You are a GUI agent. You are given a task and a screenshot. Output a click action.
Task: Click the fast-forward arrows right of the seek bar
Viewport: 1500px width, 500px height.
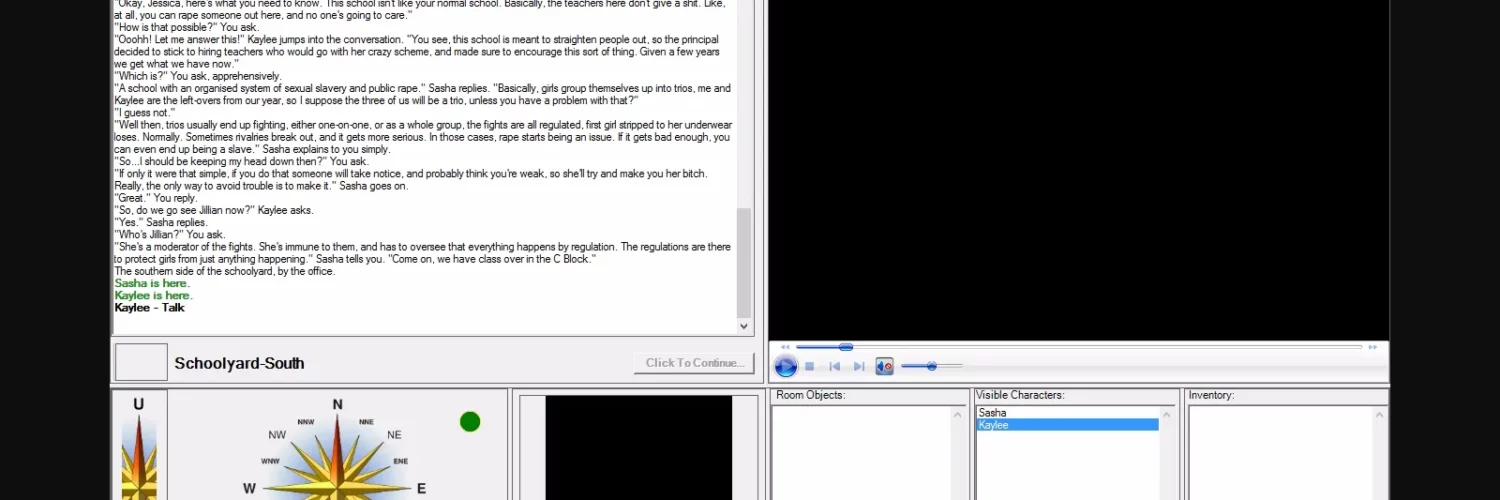(x=1373, y=347)
